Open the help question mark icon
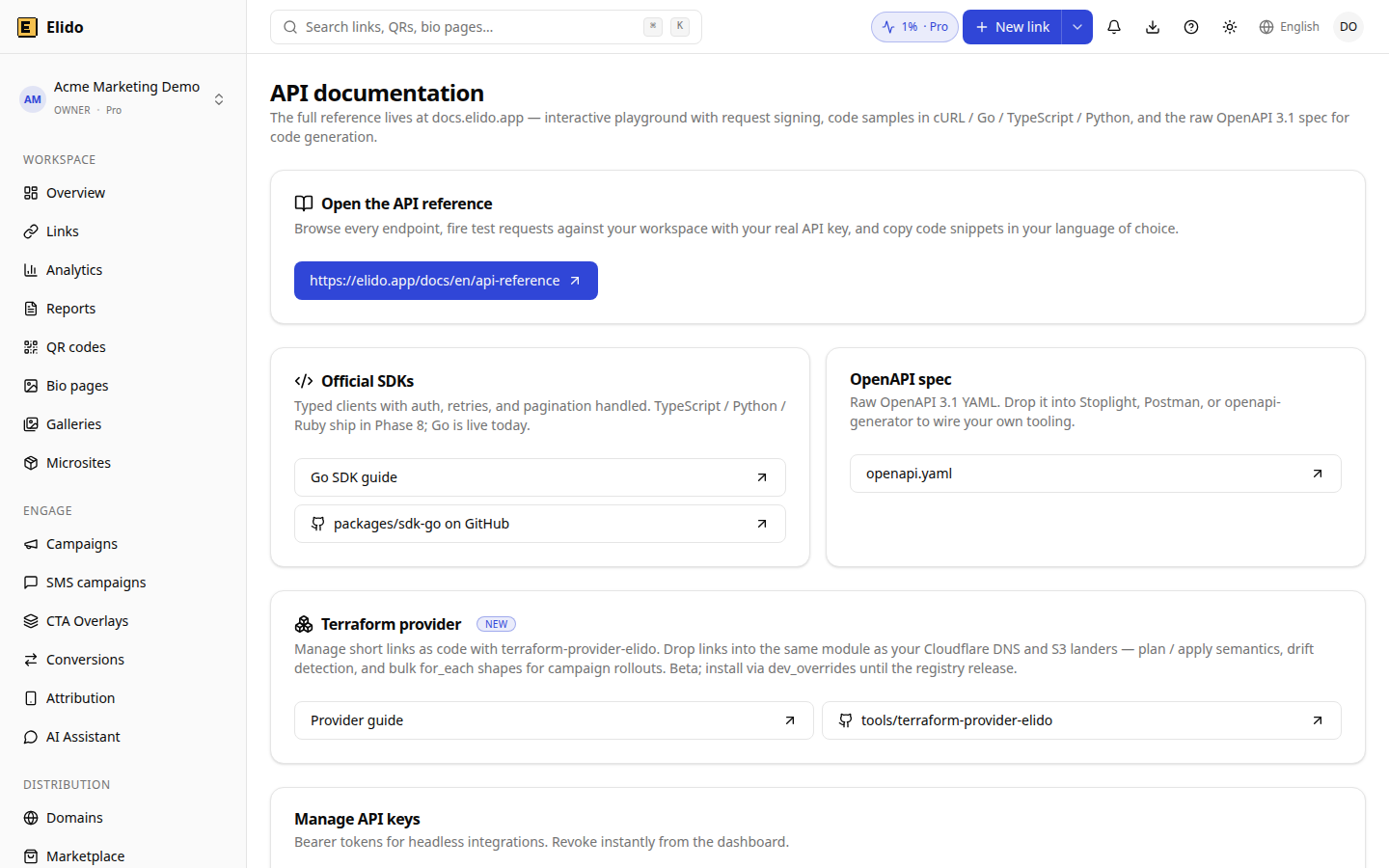This screenshot has height=868, width=1389. pos(1191,27)
